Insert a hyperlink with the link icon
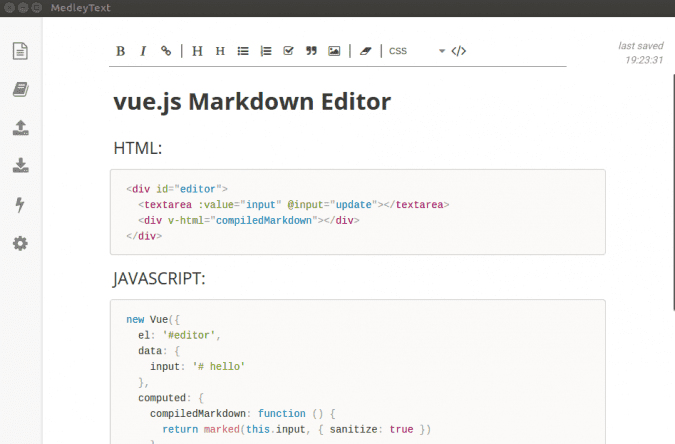Image resolution: width=675 pixels, height=444 pixels. 166,51
